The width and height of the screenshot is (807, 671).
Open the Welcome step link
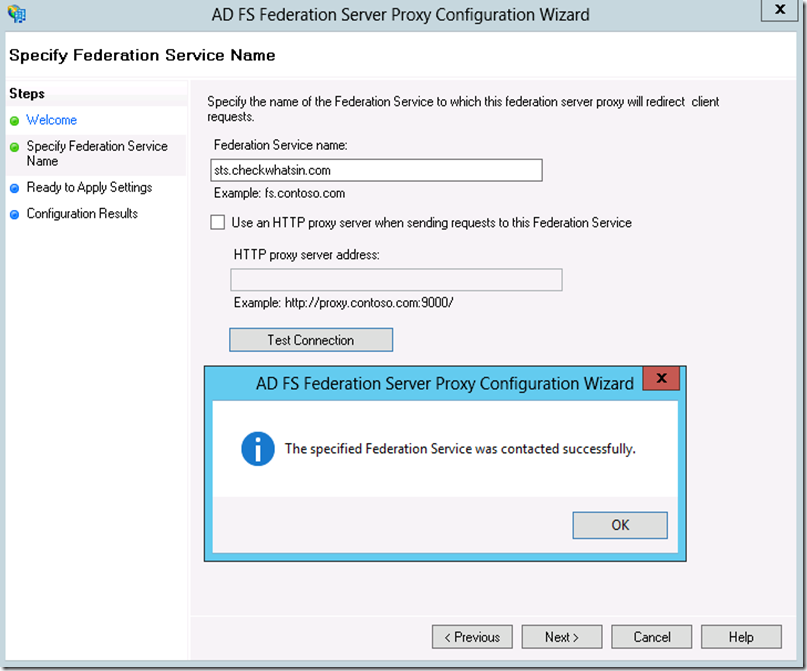coord(51,120)
